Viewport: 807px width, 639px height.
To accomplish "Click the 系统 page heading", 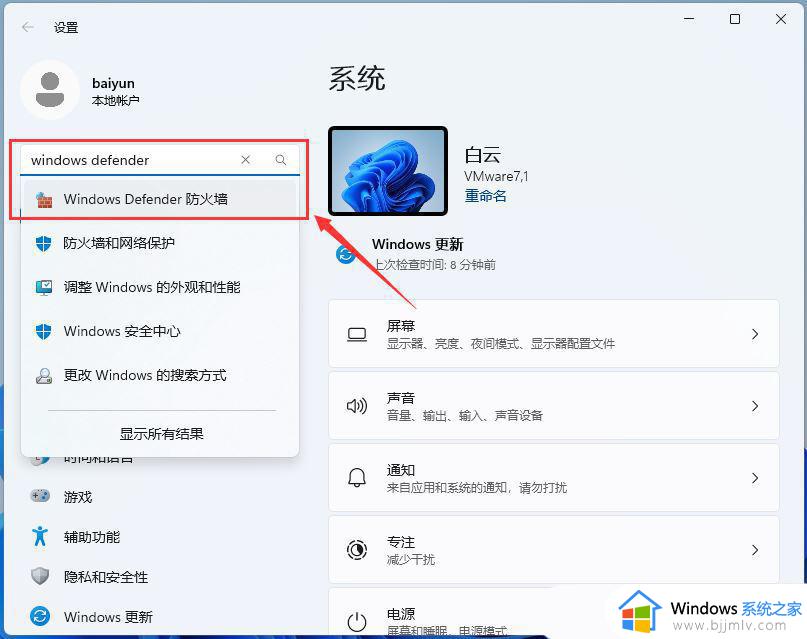I will tap(357, 79).
